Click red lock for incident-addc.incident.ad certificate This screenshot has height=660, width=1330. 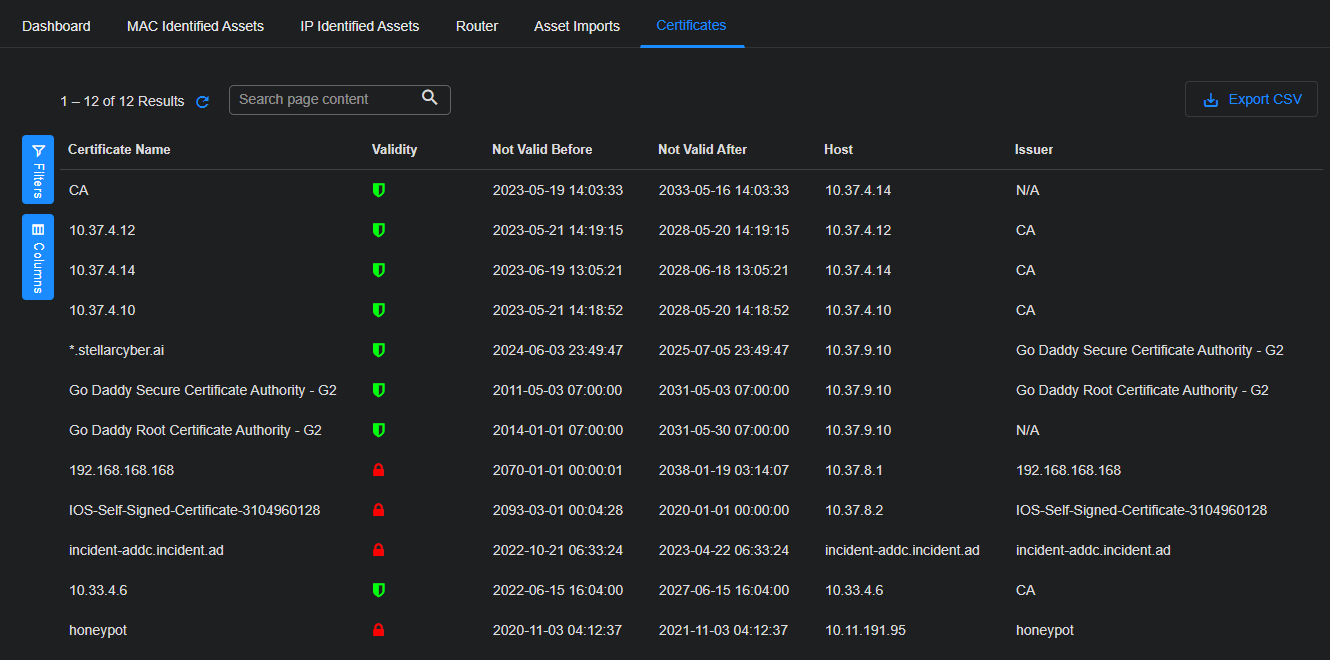pos(379,550)
